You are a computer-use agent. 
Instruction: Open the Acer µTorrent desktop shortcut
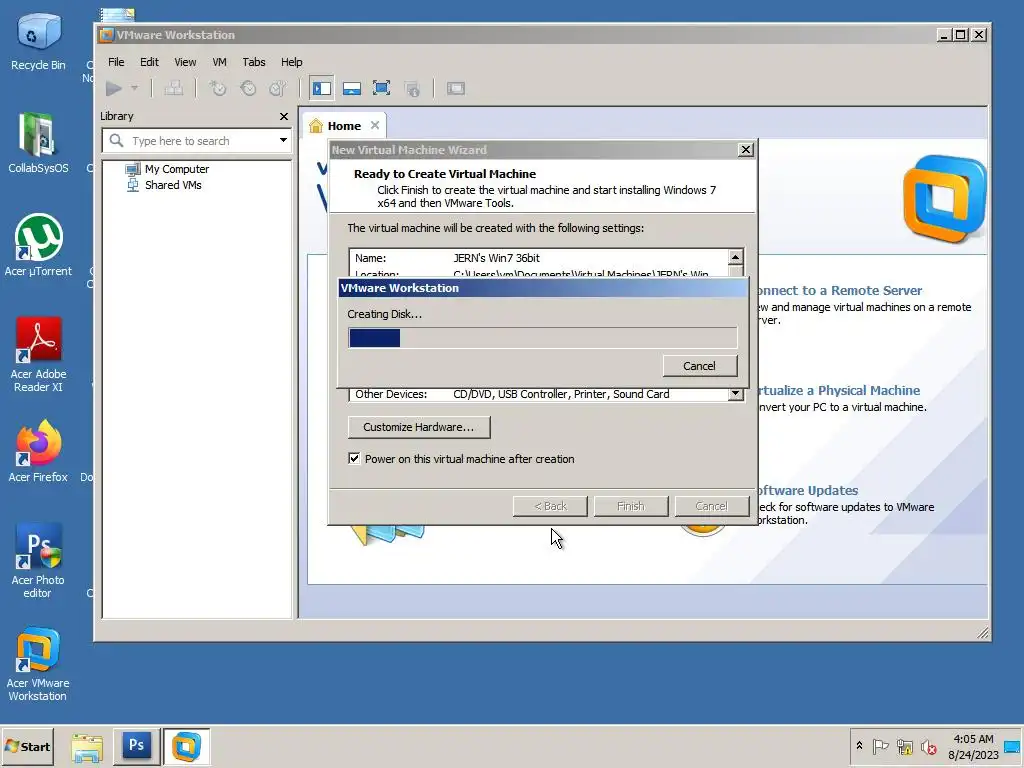(x=39, y=246)
